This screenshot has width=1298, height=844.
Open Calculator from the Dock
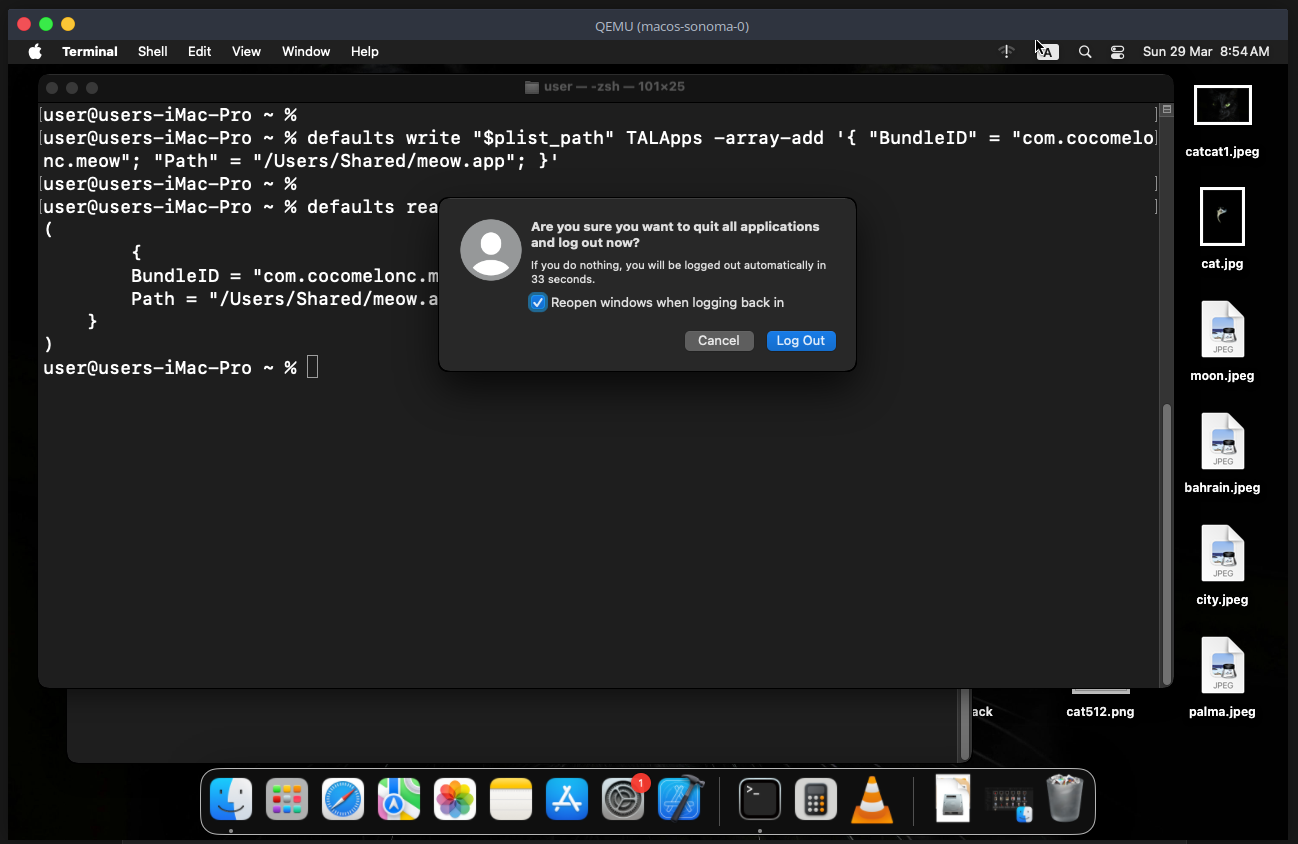[x=815, y=800]
